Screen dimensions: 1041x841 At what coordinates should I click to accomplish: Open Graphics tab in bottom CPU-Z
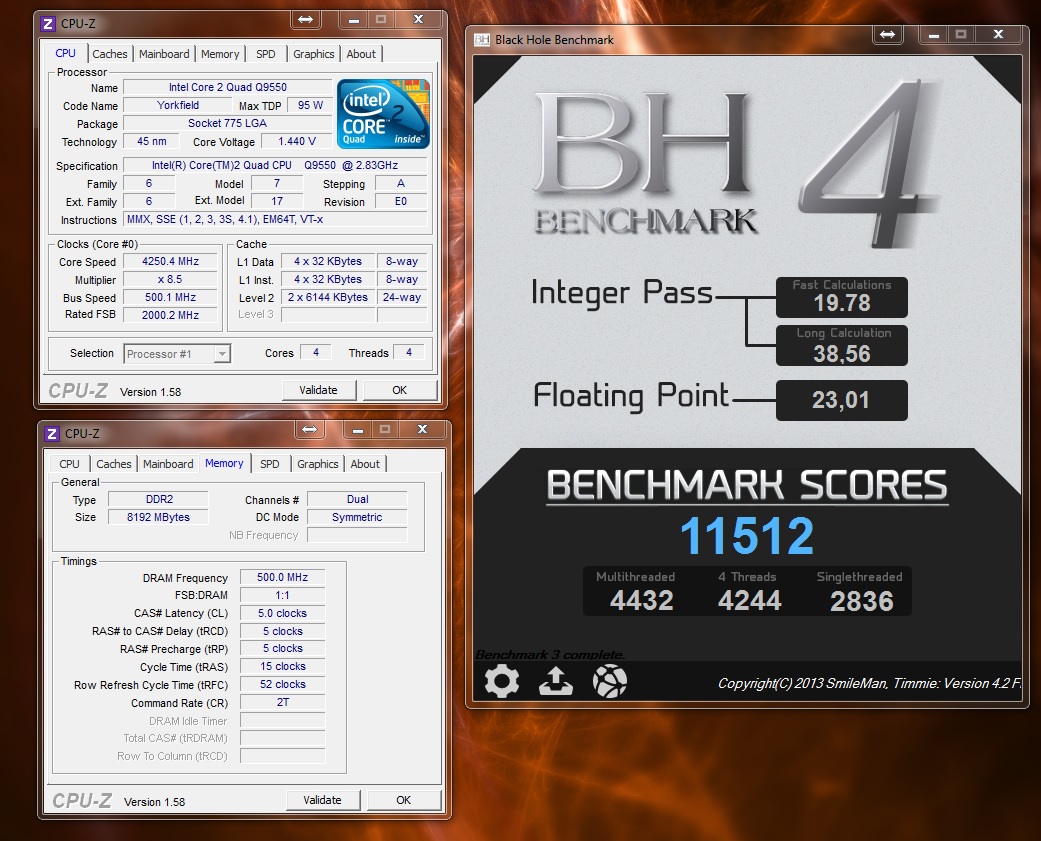coord(317,464)
